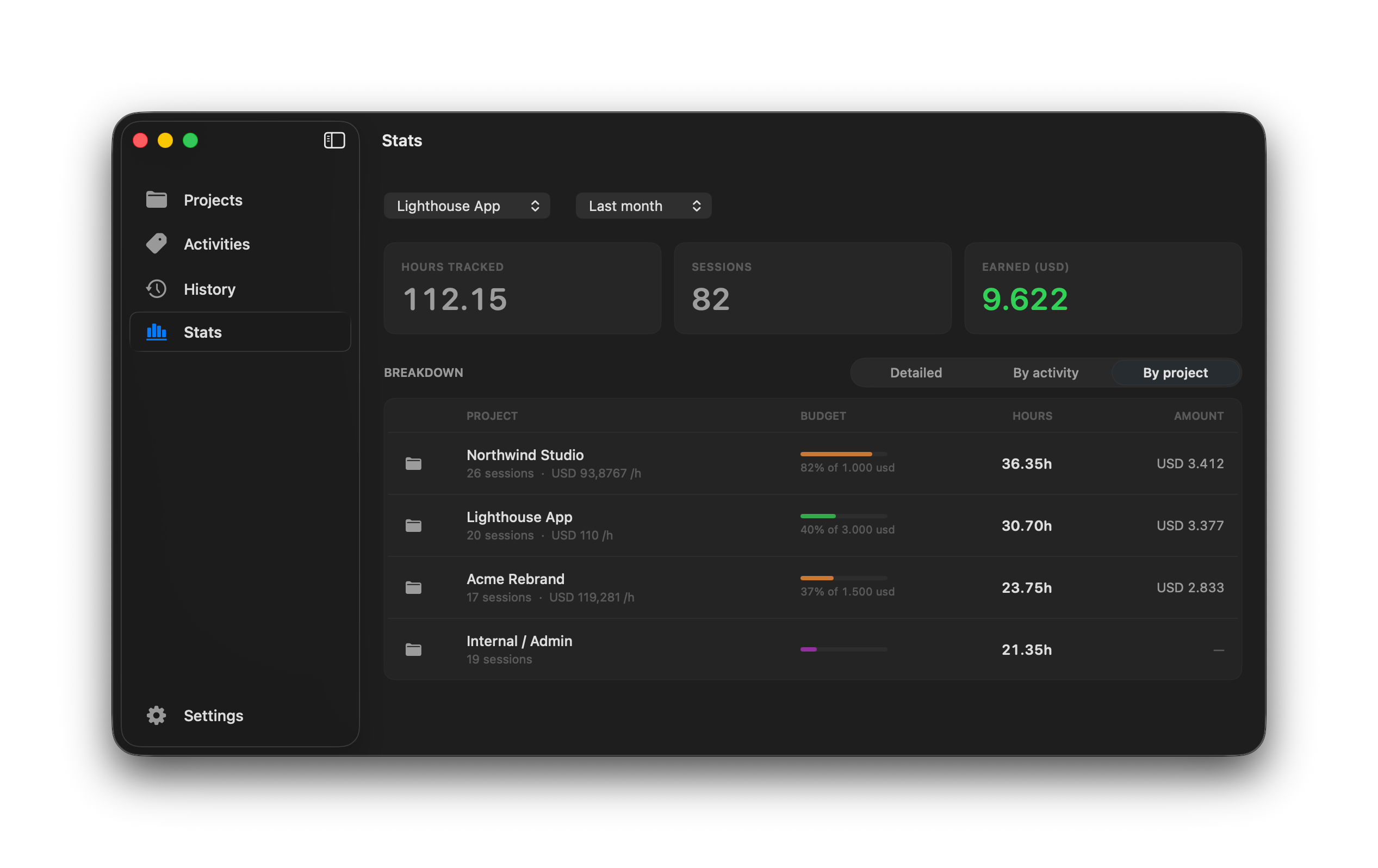Click the Projects folder icon
The height and width of the screenshot is (868, 1378).
[156, 200]
